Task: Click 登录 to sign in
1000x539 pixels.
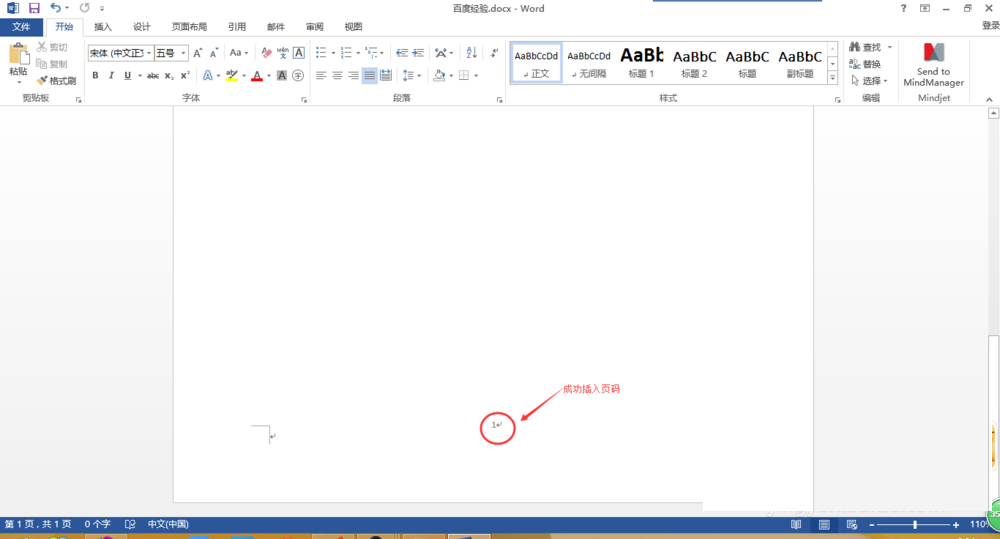Action: click(x=990, y=26)
